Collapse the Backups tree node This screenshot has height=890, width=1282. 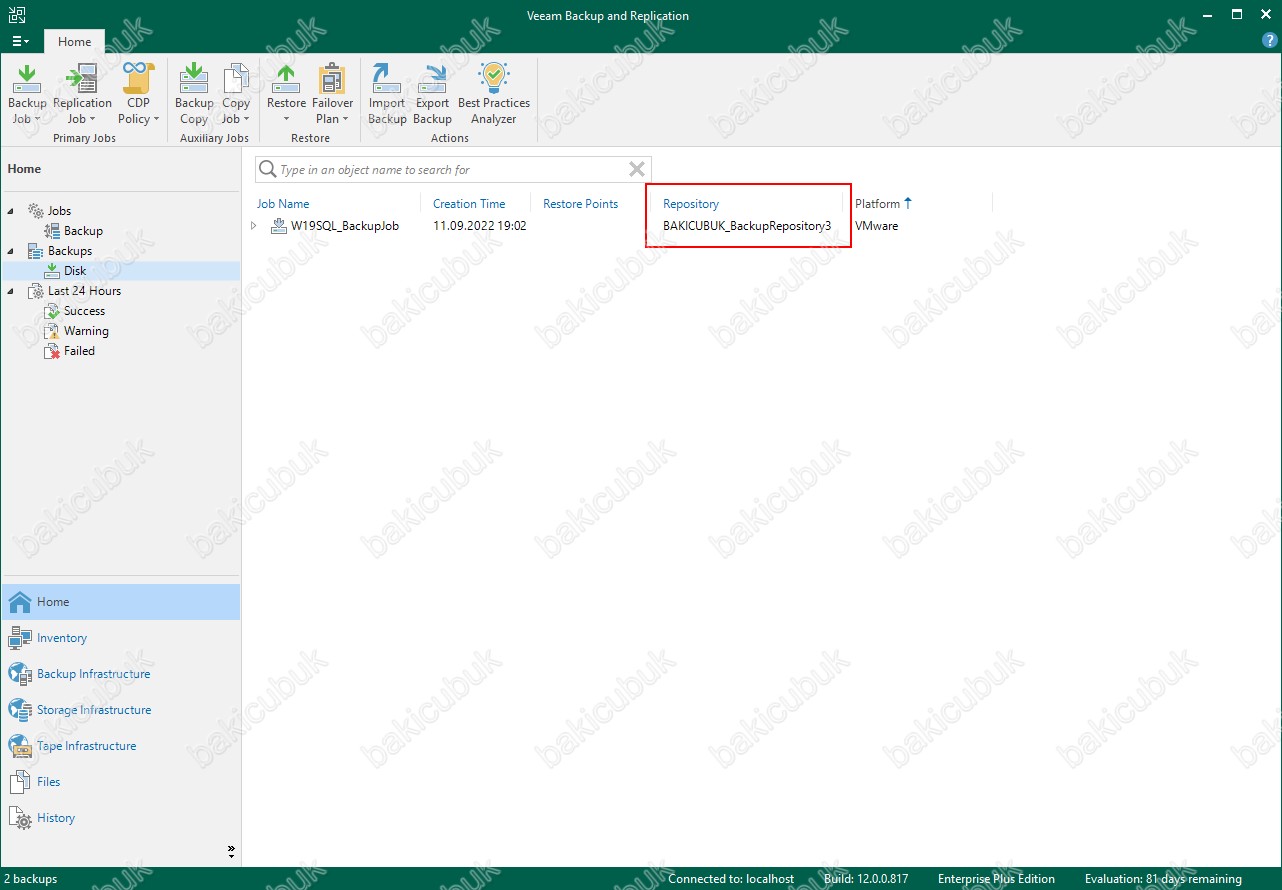(11, 251)
